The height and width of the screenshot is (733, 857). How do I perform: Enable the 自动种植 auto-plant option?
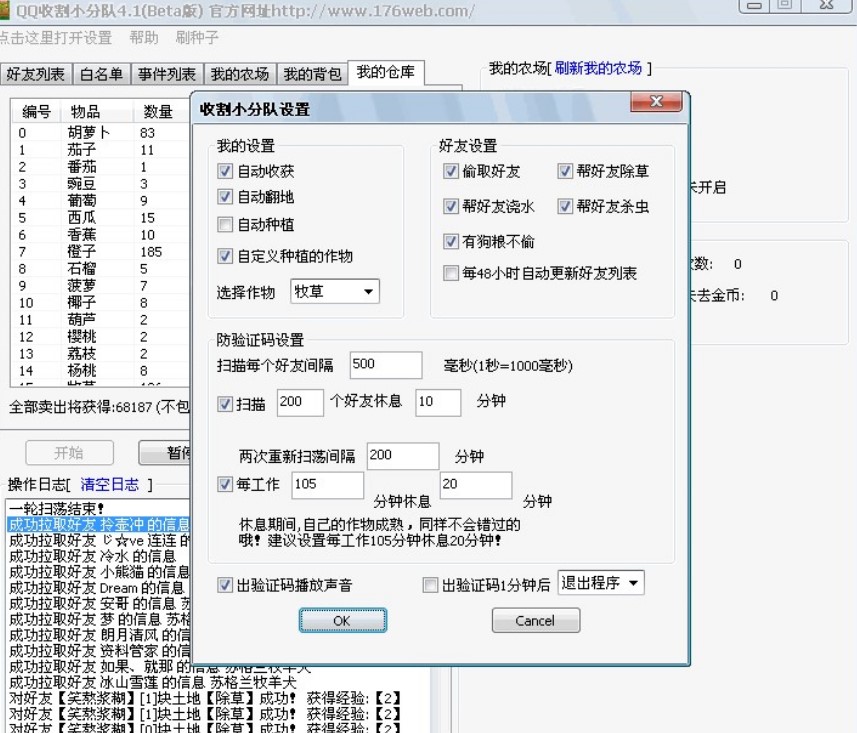(225, 225)
